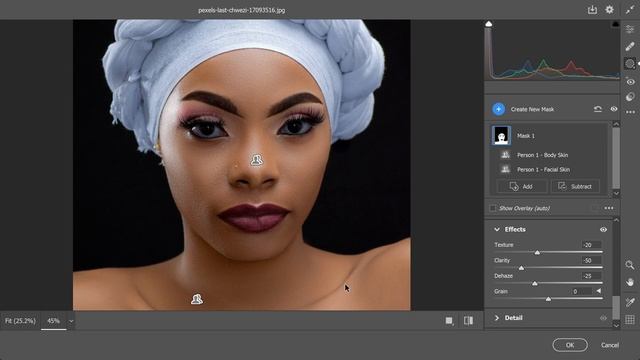Viewport: 640px width, 360px height.
Task: Click the body skin pin on chest
Action: click(197, 299)
